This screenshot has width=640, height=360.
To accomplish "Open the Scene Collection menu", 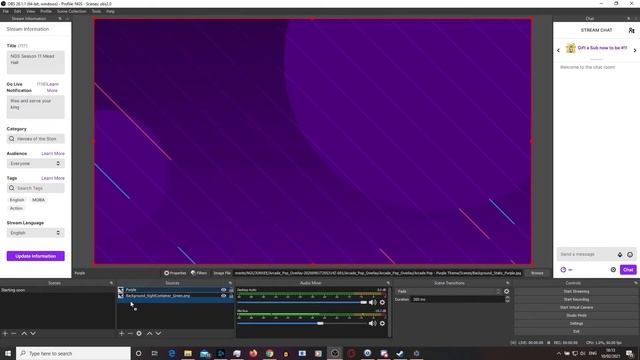I will click(x=71, y=11).
